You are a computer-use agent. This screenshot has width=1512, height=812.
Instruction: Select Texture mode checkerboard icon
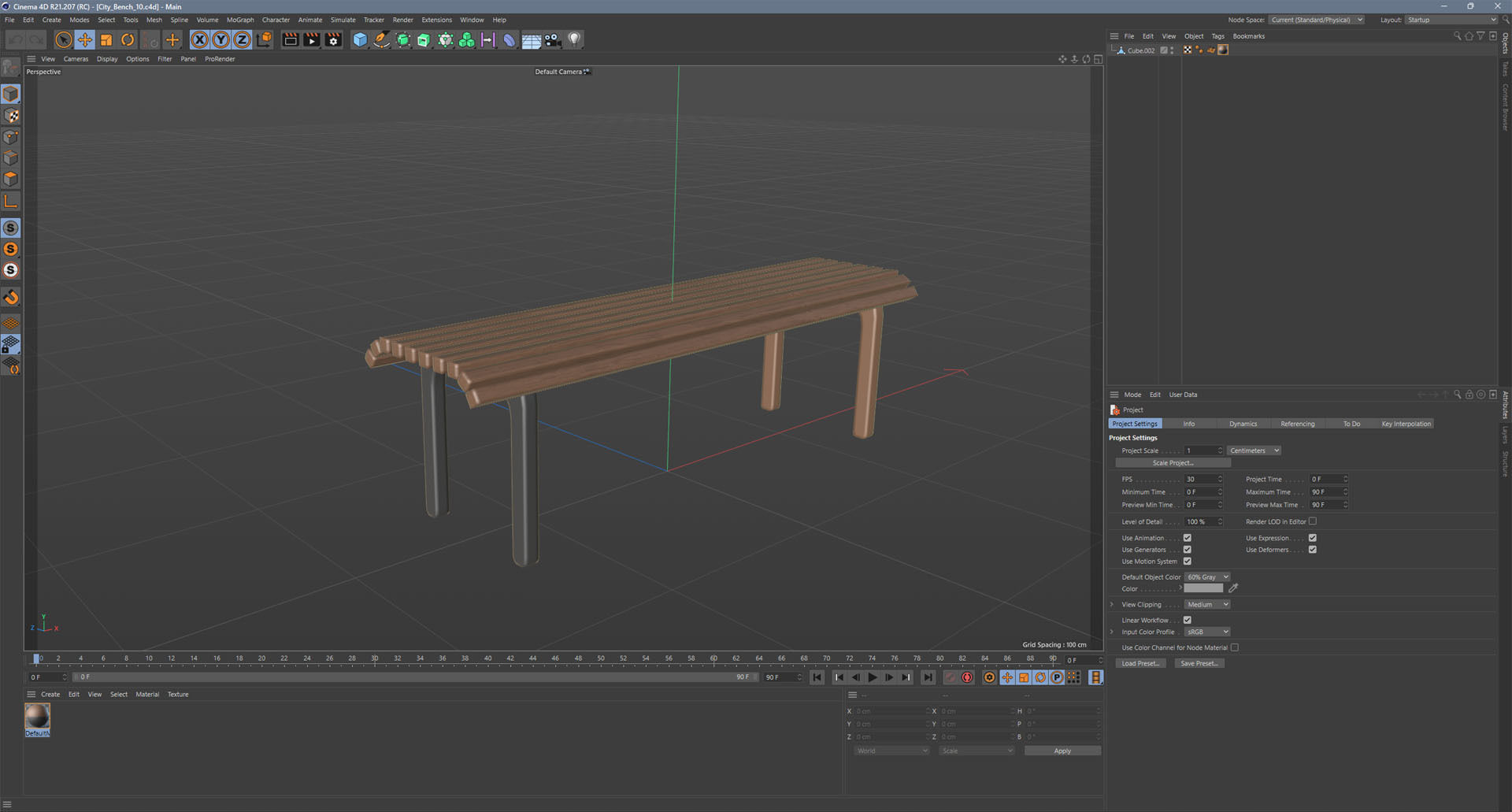[11, 116]
